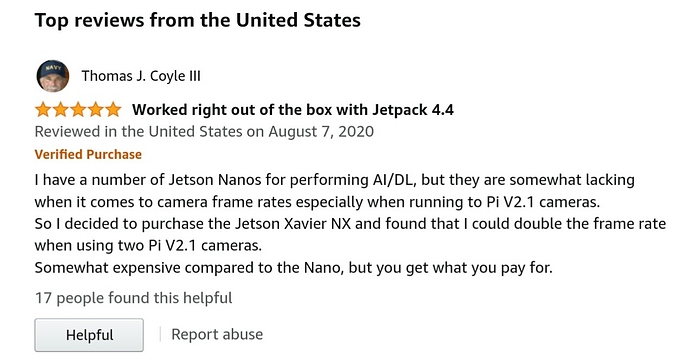Click the fifth orange rating star
Screen dimensions: 690x363
coord(113,110)
